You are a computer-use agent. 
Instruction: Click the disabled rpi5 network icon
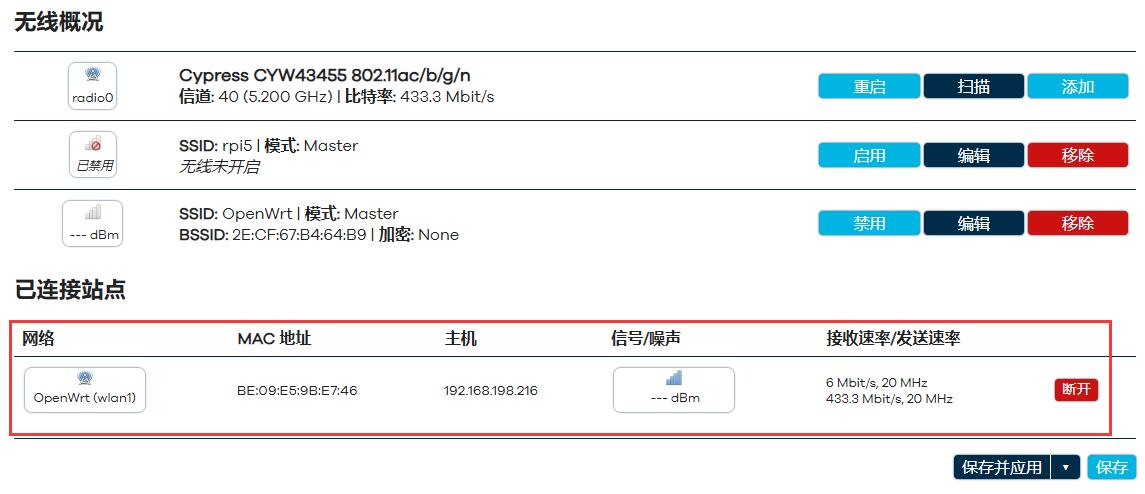coord(93,155)
